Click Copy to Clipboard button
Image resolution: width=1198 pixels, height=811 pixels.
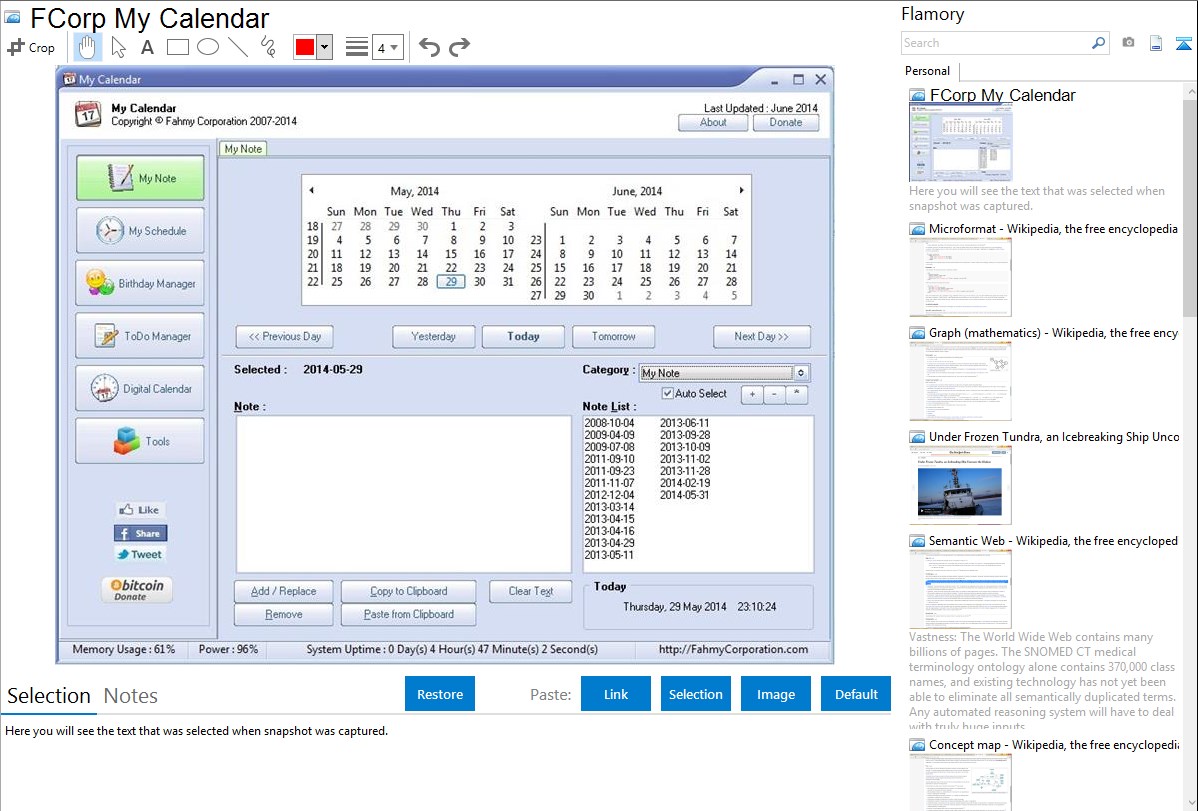coord(409,592)
